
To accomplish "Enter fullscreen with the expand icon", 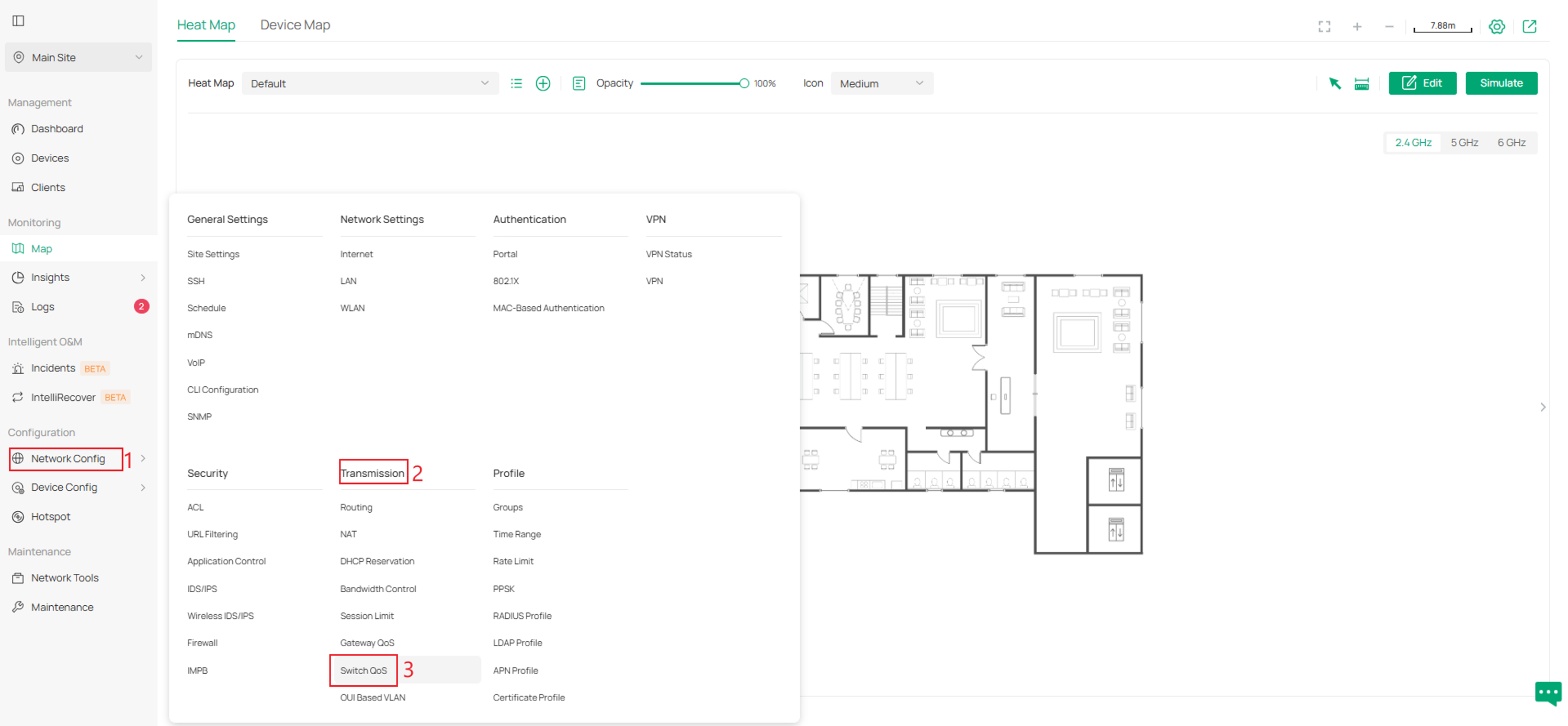I will click(x=1324, y=26).
